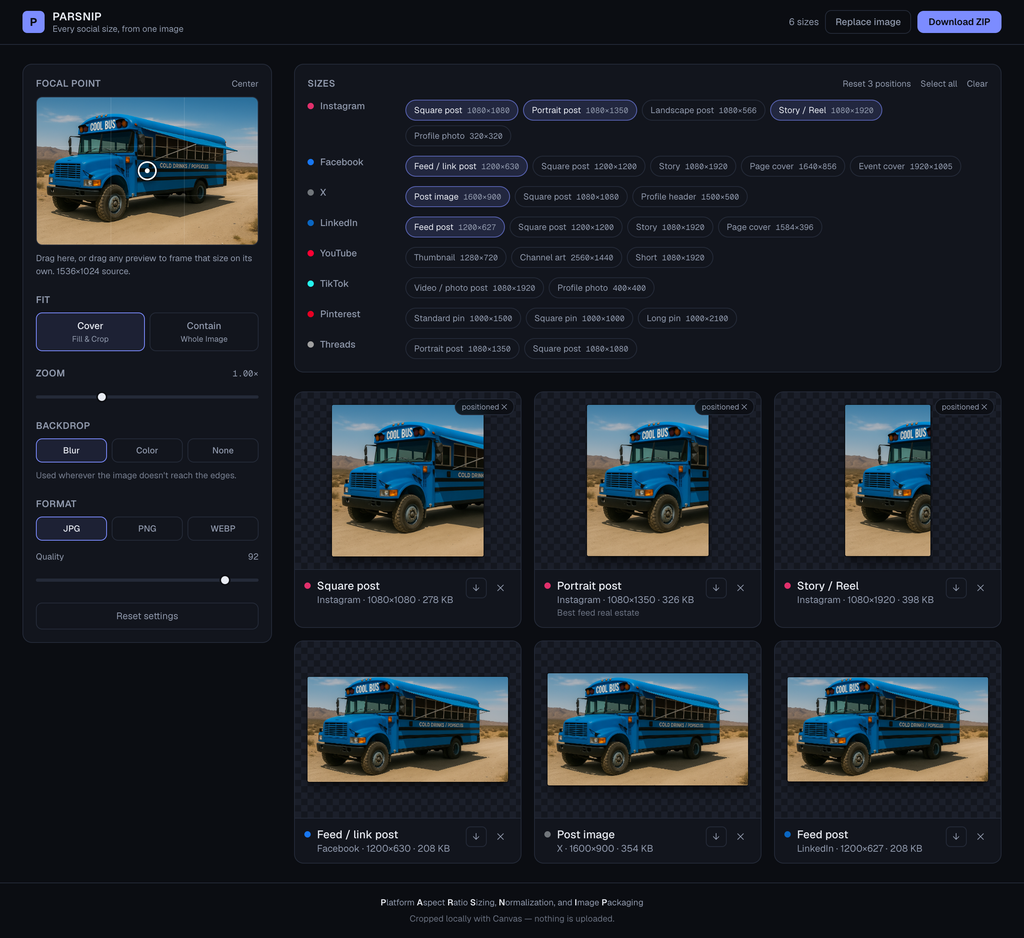Enable Pinterest Standard pin 1000×1500 size

click(463, 318)
